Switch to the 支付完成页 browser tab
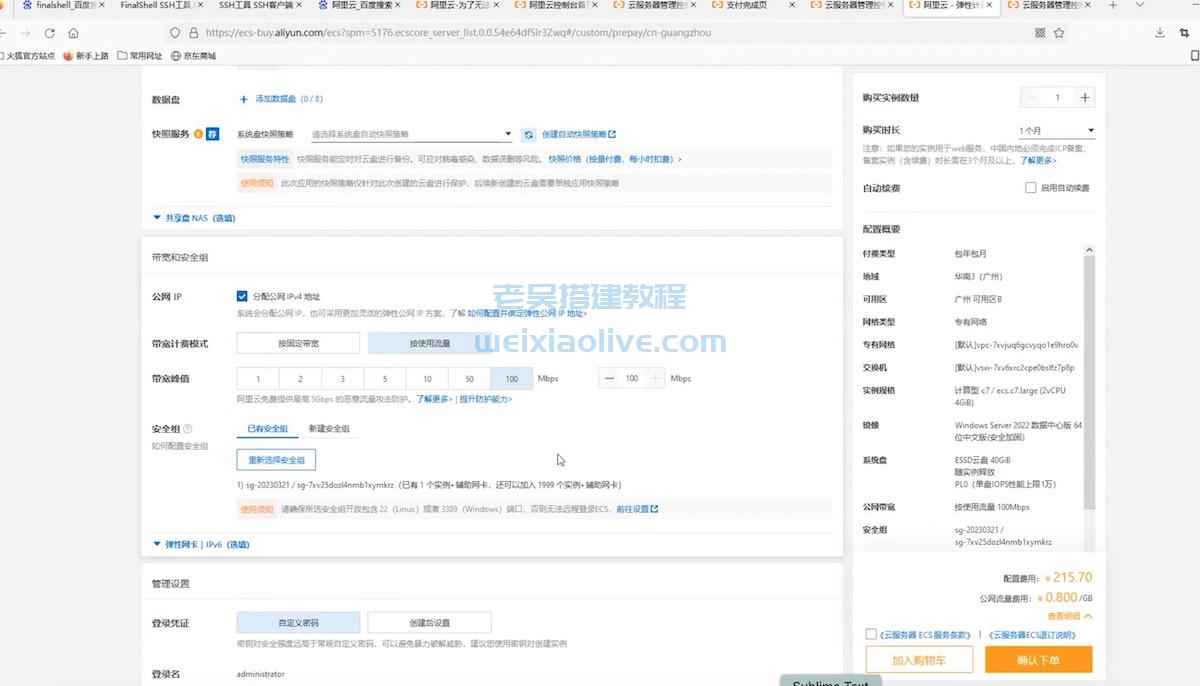 746,6
